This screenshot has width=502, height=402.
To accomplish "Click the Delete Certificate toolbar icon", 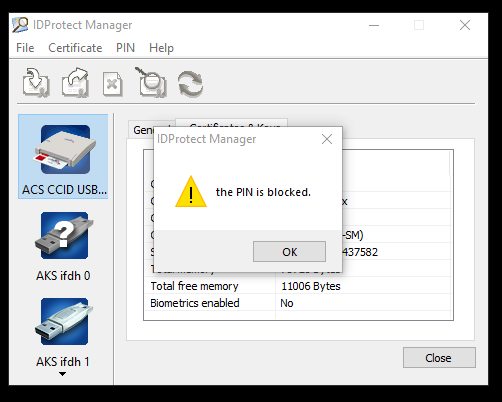I will click(112, 84).
